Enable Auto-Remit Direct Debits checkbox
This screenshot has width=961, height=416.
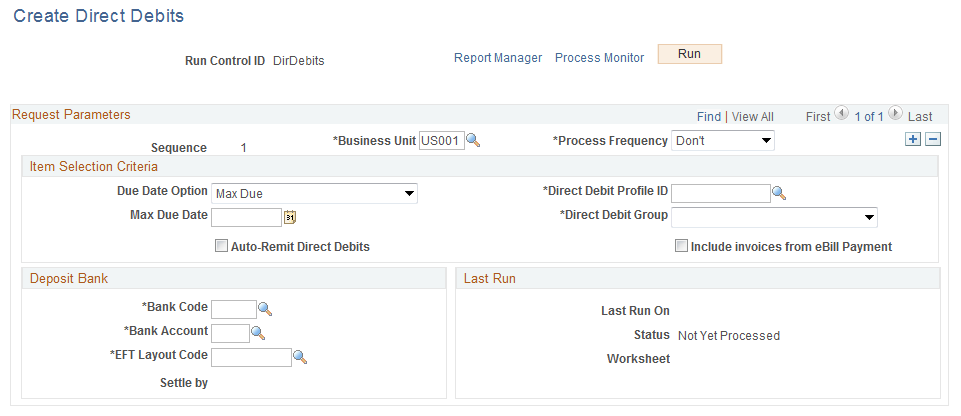tap(221, 246)
